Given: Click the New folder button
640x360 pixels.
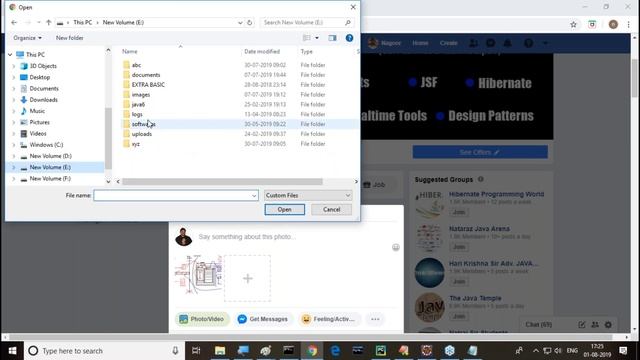Looking at the screenshot, I should (x=70, y=38).
